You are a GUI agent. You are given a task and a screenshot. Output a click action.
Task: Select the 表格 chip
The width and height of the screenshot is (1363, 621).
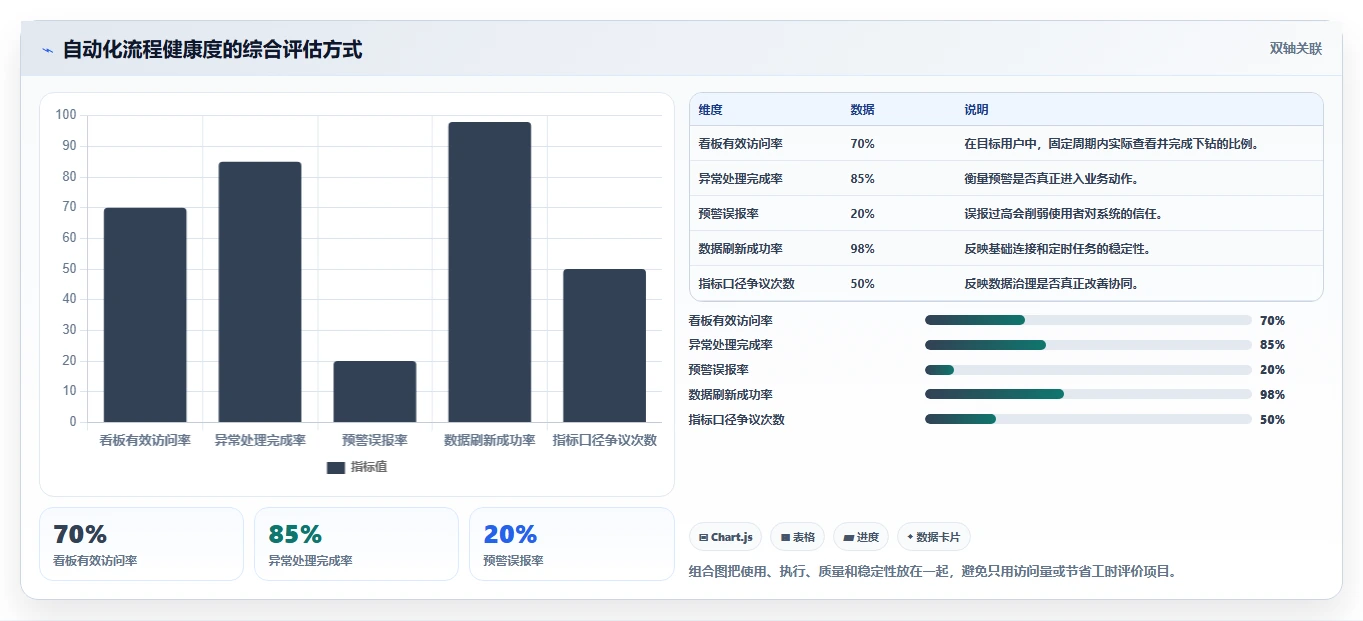797,537
